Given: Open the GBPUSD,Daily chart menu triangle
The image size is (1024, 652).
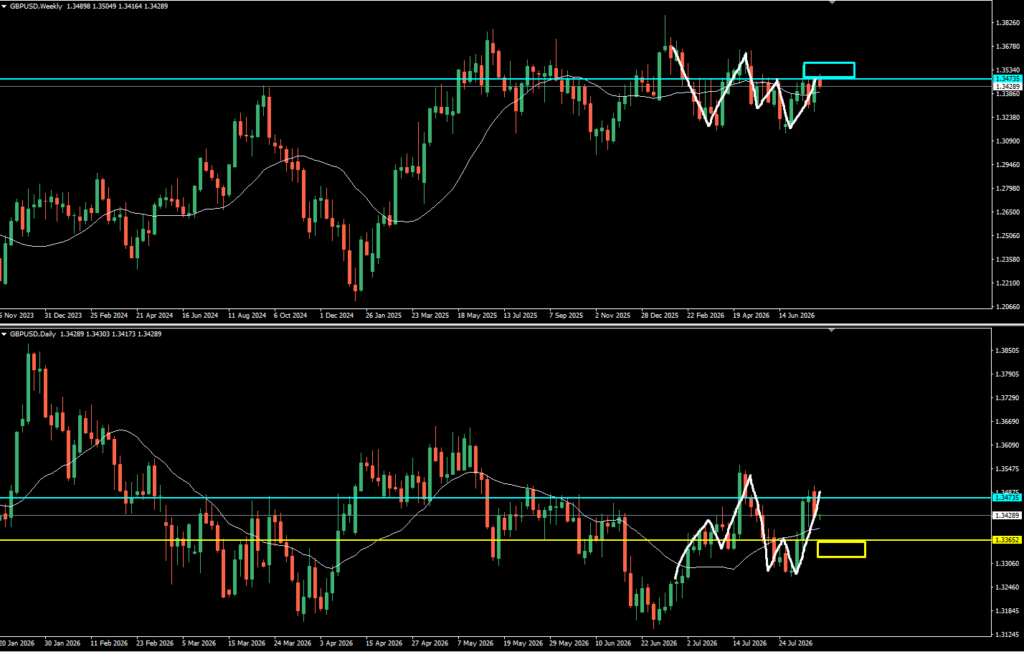Looking at the screenshot, I should pyautogui.click(x=4, y=334).
